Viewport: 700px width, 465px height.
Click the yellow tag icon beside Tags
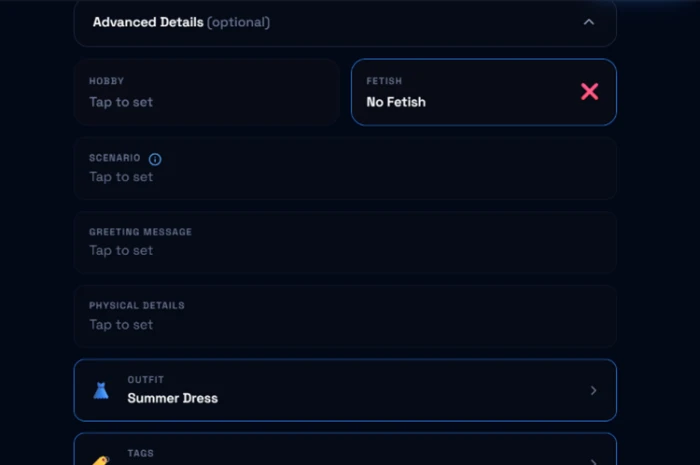click(x=101, y=461)
